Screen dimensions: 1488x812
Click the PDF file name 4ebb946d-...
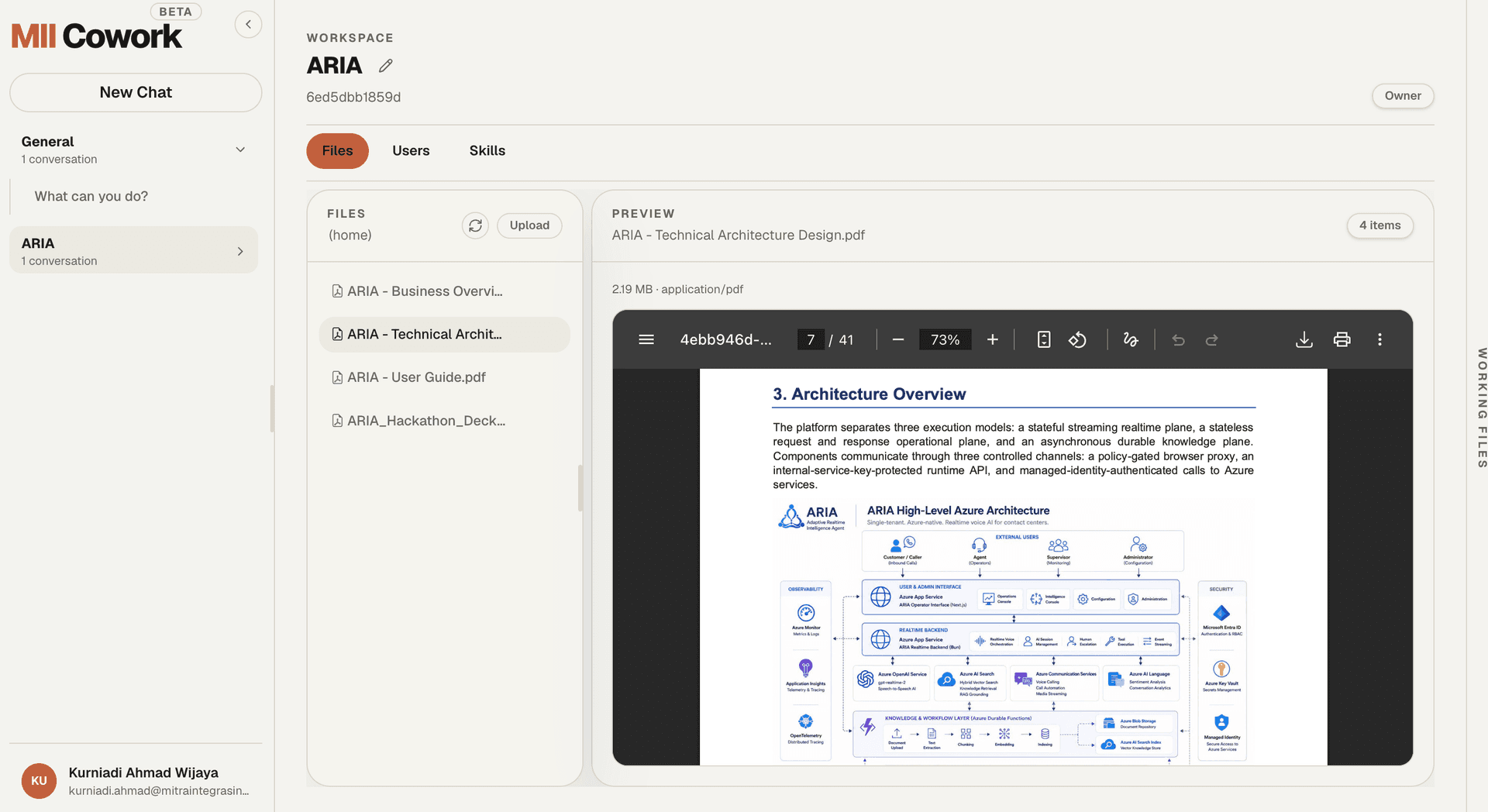coord(725,339)
